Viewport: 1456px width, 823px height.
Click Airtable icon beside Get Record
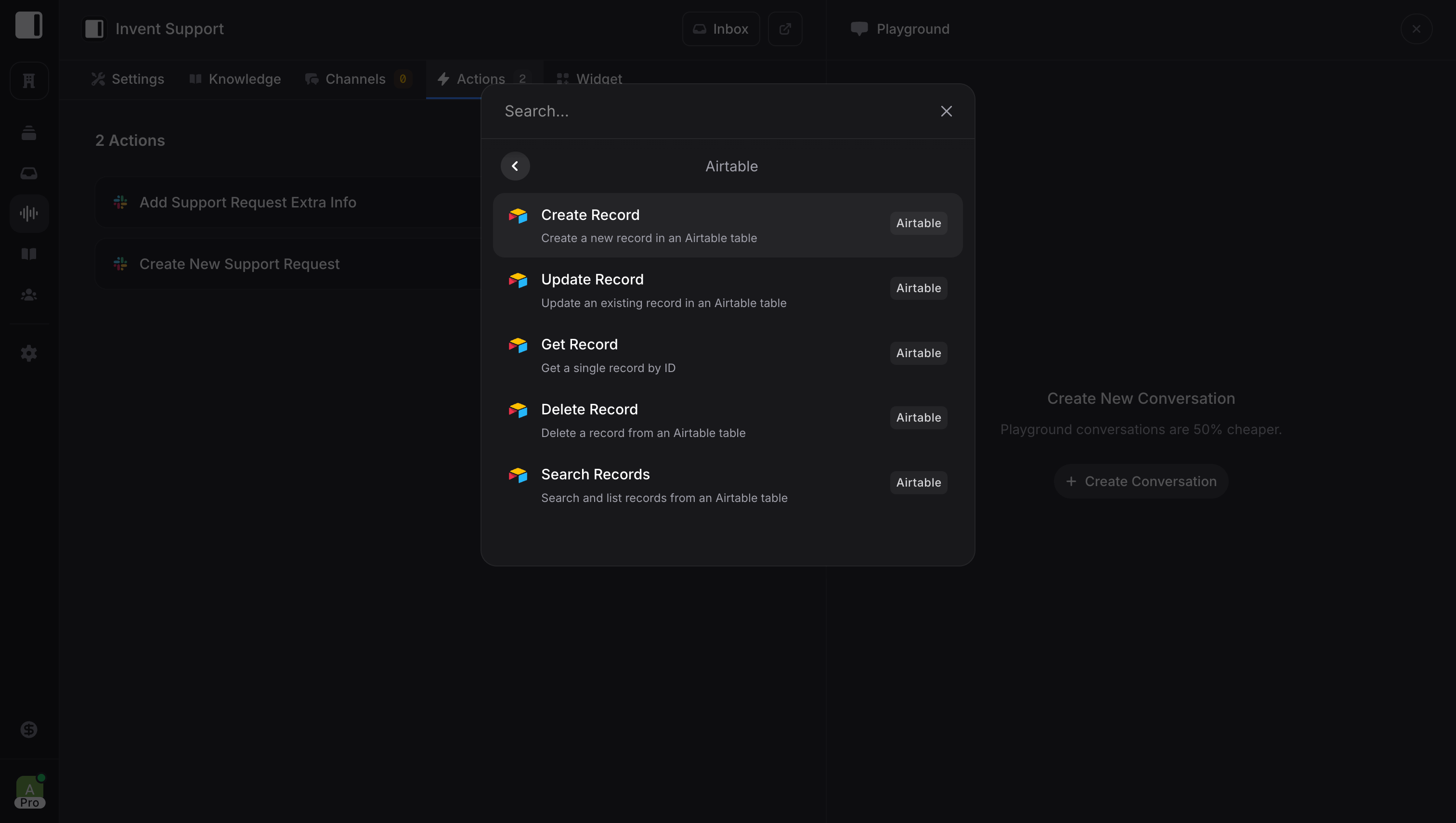click(x=518, y=346)
